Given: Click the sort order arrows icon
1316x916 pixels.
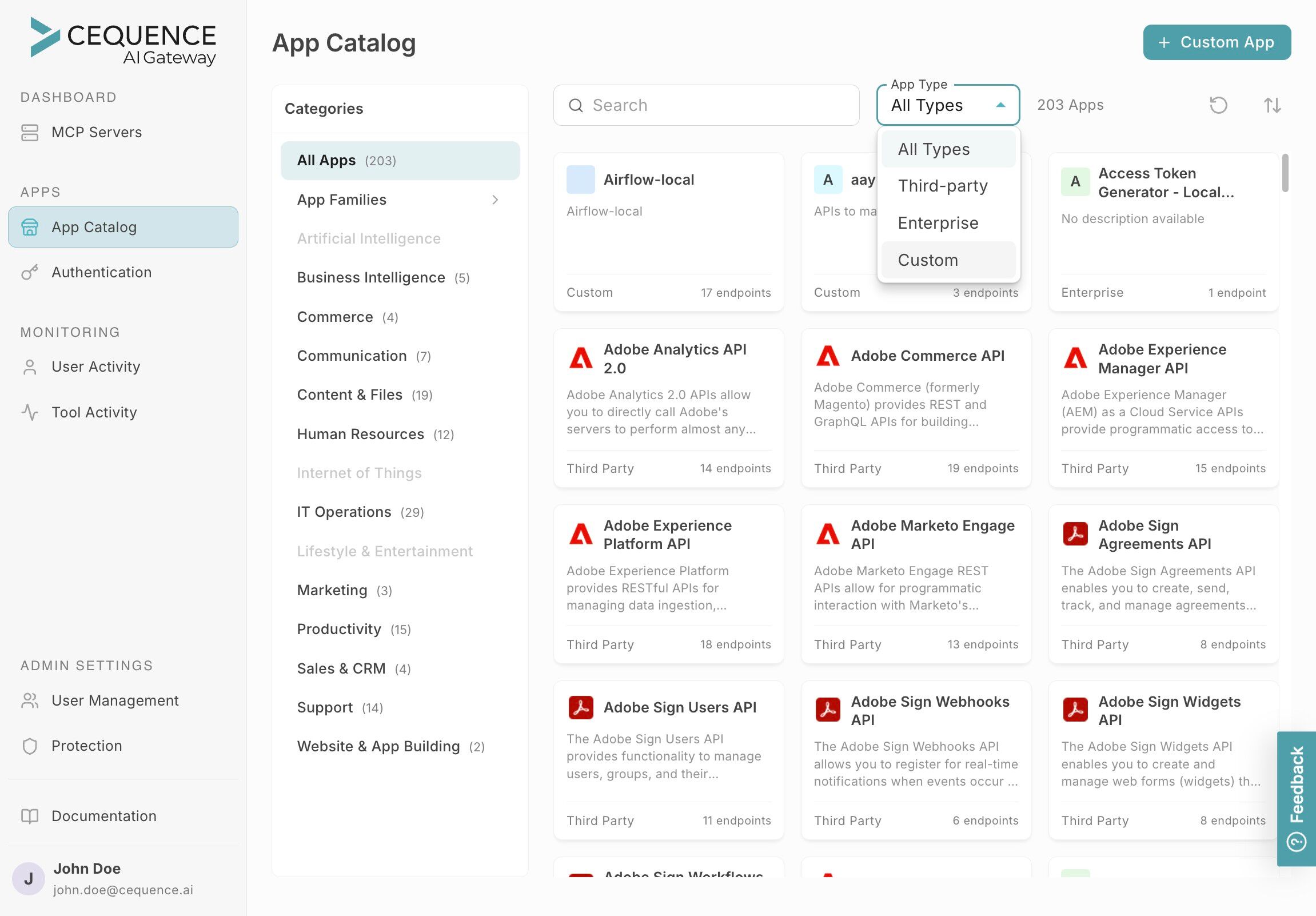Looking at the screenshot, I should click(1272, 105).
